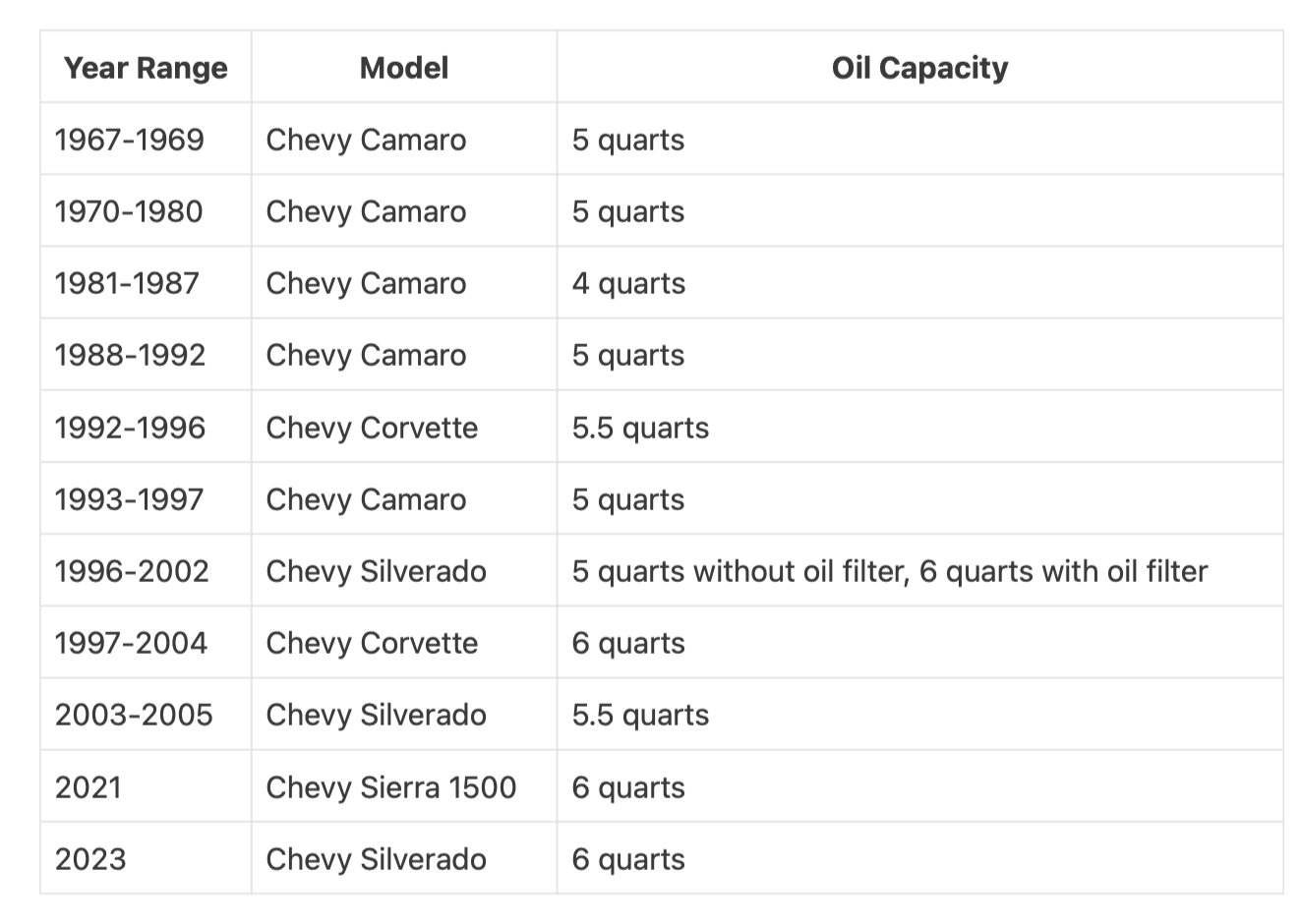Select Chevy Silverado in the 2003-2005 row
Viewport: 1300px width, 924px height.
[376, 715]
